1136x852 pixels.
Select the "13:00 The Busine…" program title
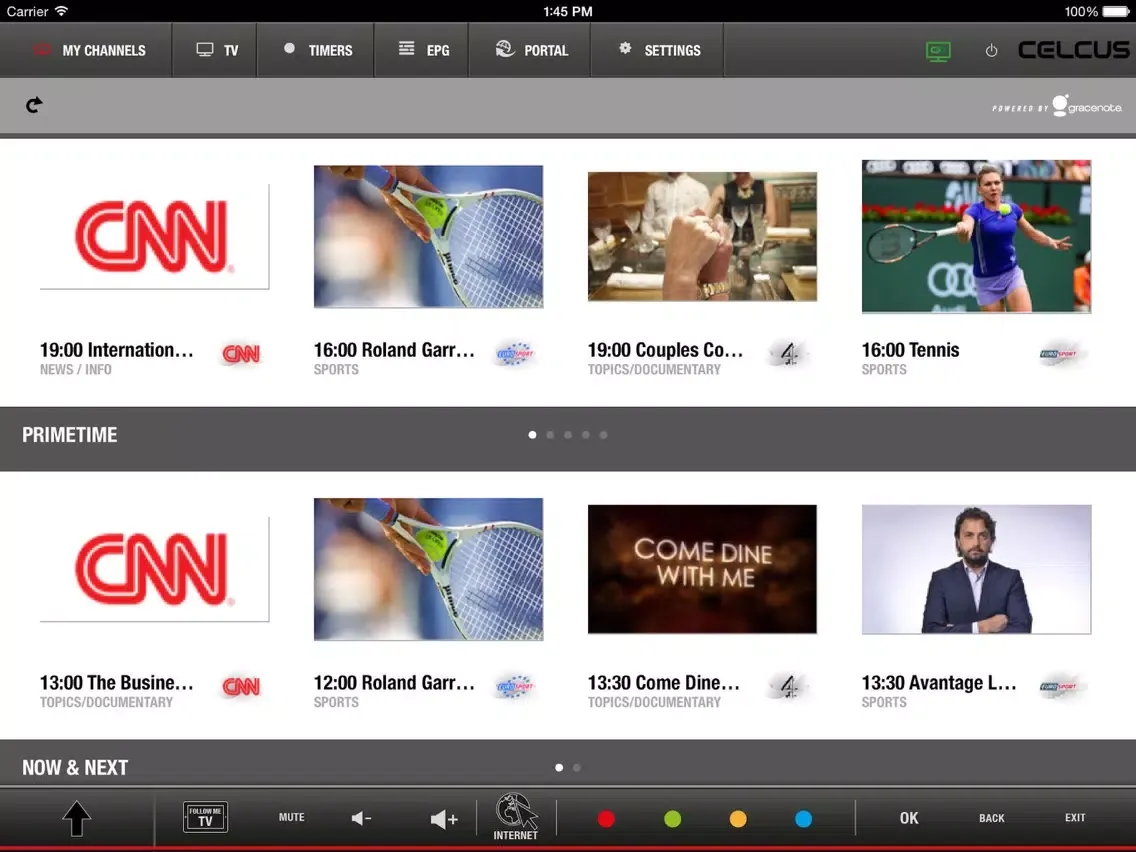coord(117,682)
